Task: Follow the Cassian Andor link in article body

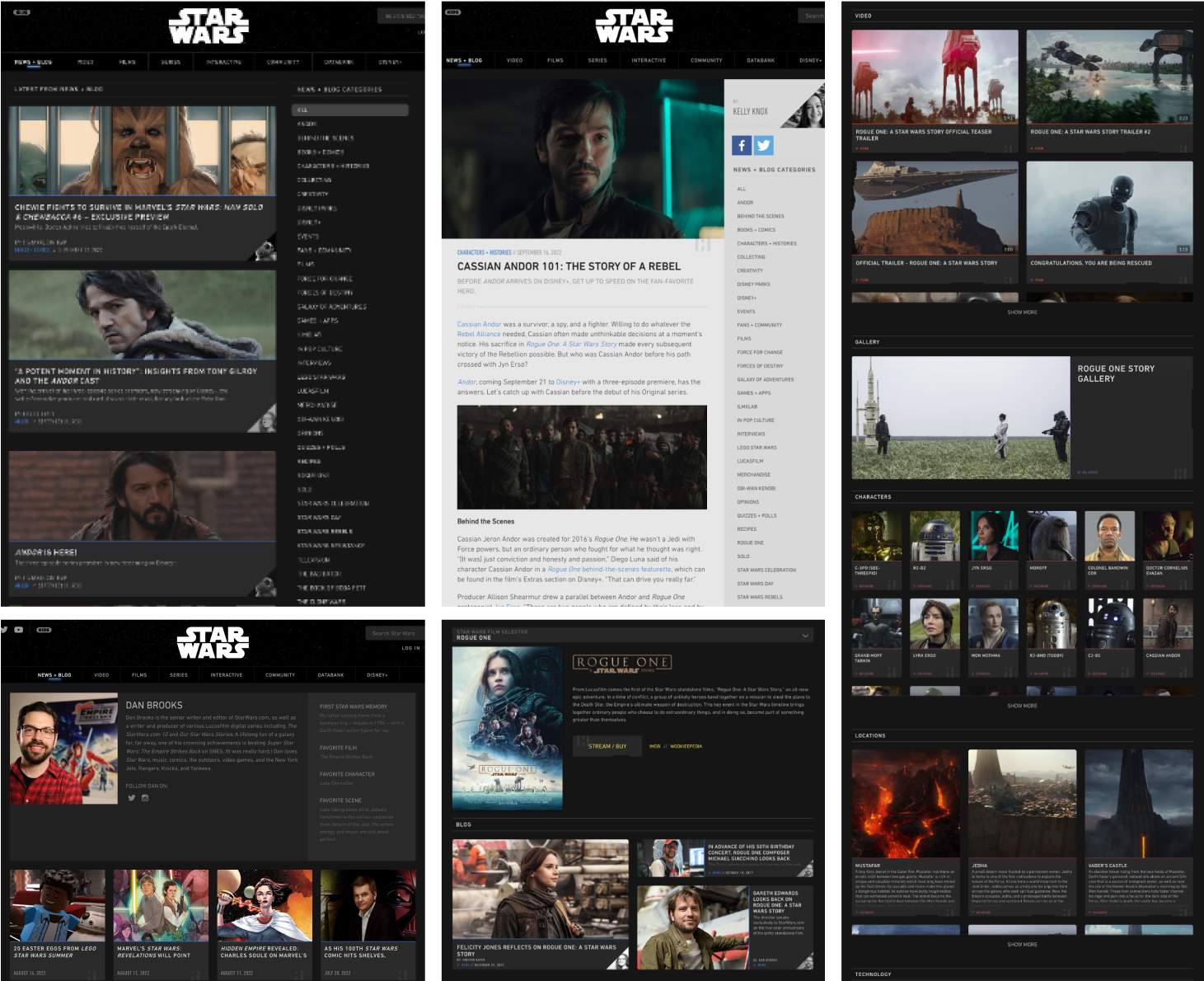Action: click(x=480, y=324)
